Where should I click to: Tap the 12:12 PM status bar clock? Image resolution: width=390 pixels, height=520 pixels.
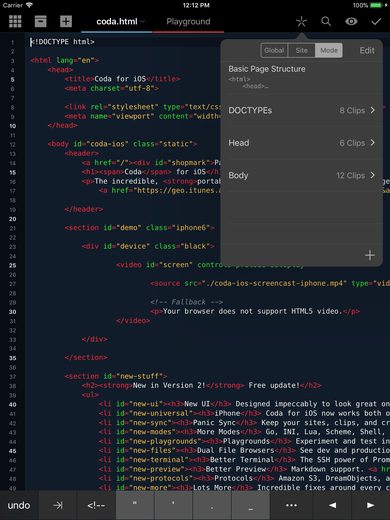(196, 5)
